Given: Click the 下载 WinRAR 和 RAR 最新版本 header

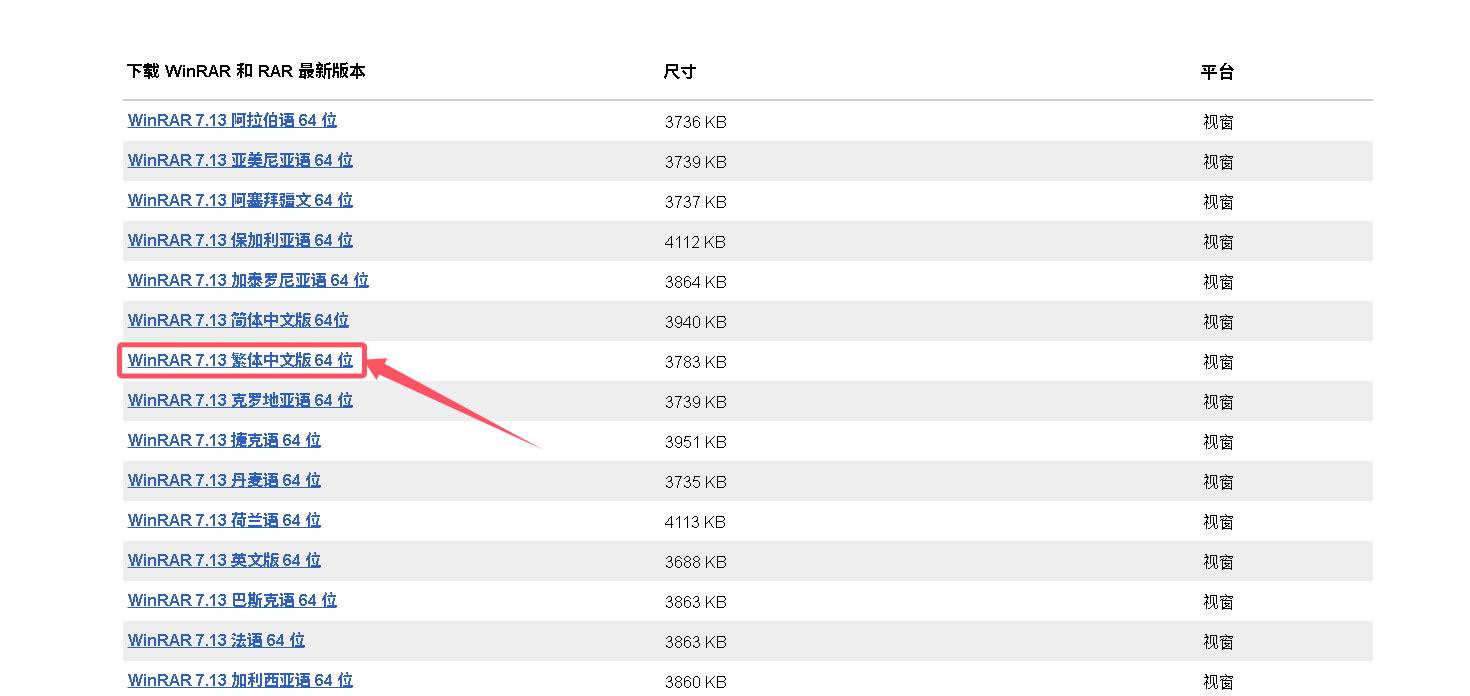Looking at the screenshot, I should click(x=246, y=71).
